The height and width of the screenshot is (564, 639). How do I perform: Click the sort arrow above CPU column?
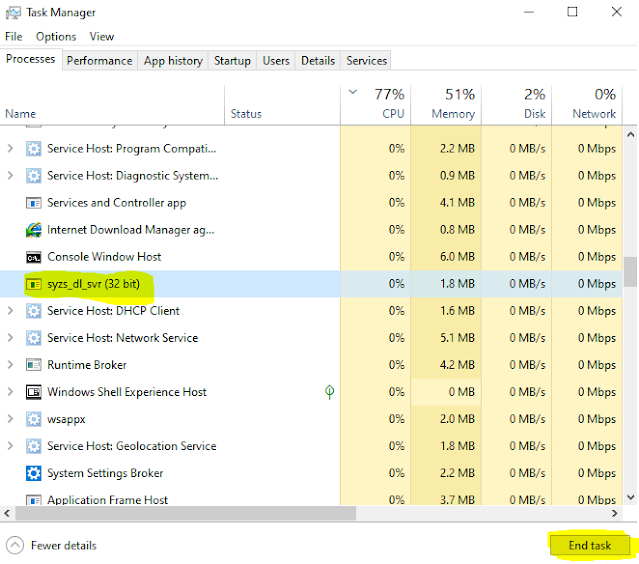coord(353,92)
